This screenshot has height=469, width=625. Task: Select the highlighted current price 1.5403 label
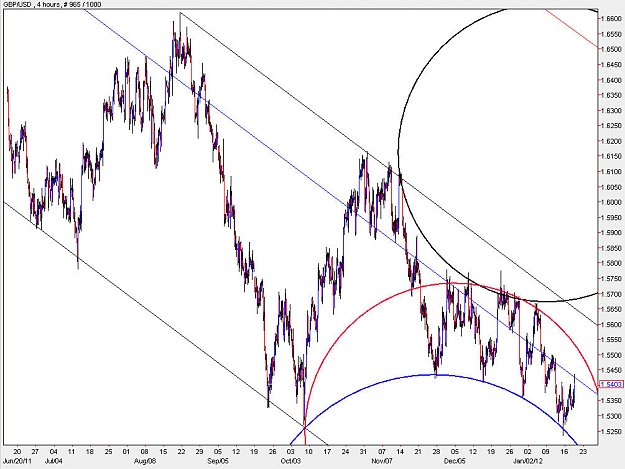(x=611, y=384)
